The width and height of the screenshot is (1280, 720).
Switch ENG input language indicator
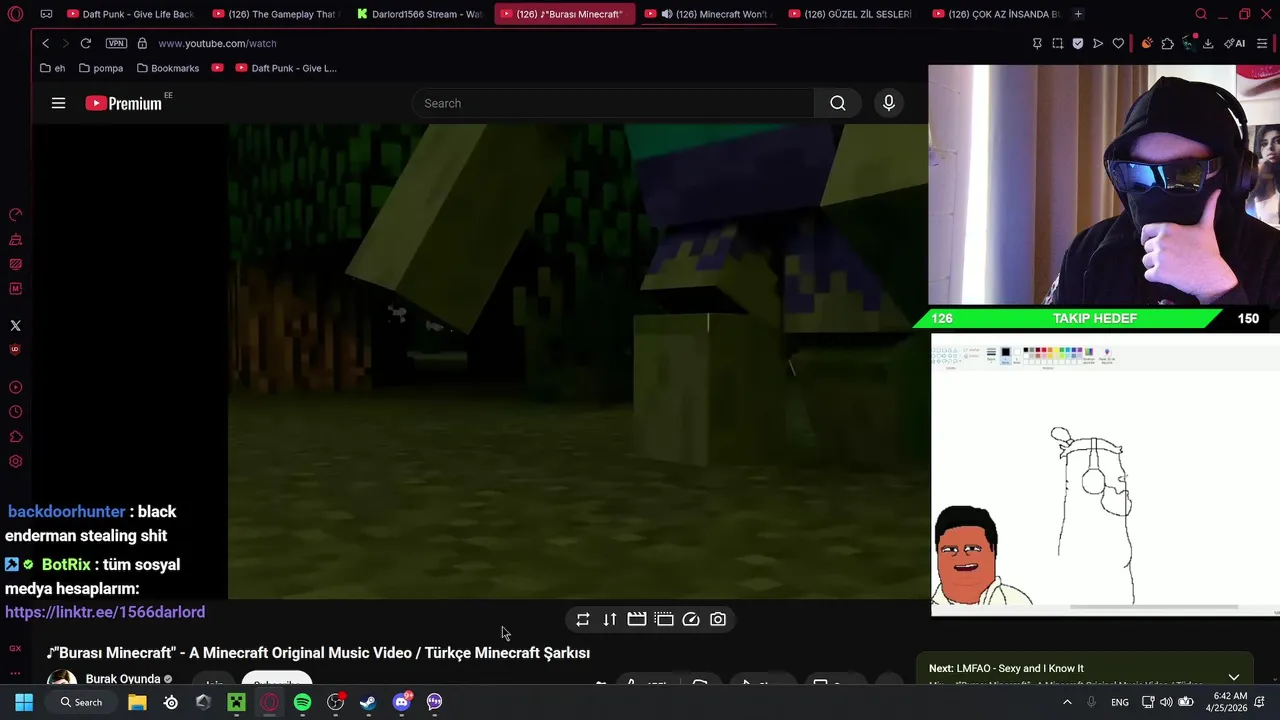[1120, 702]
